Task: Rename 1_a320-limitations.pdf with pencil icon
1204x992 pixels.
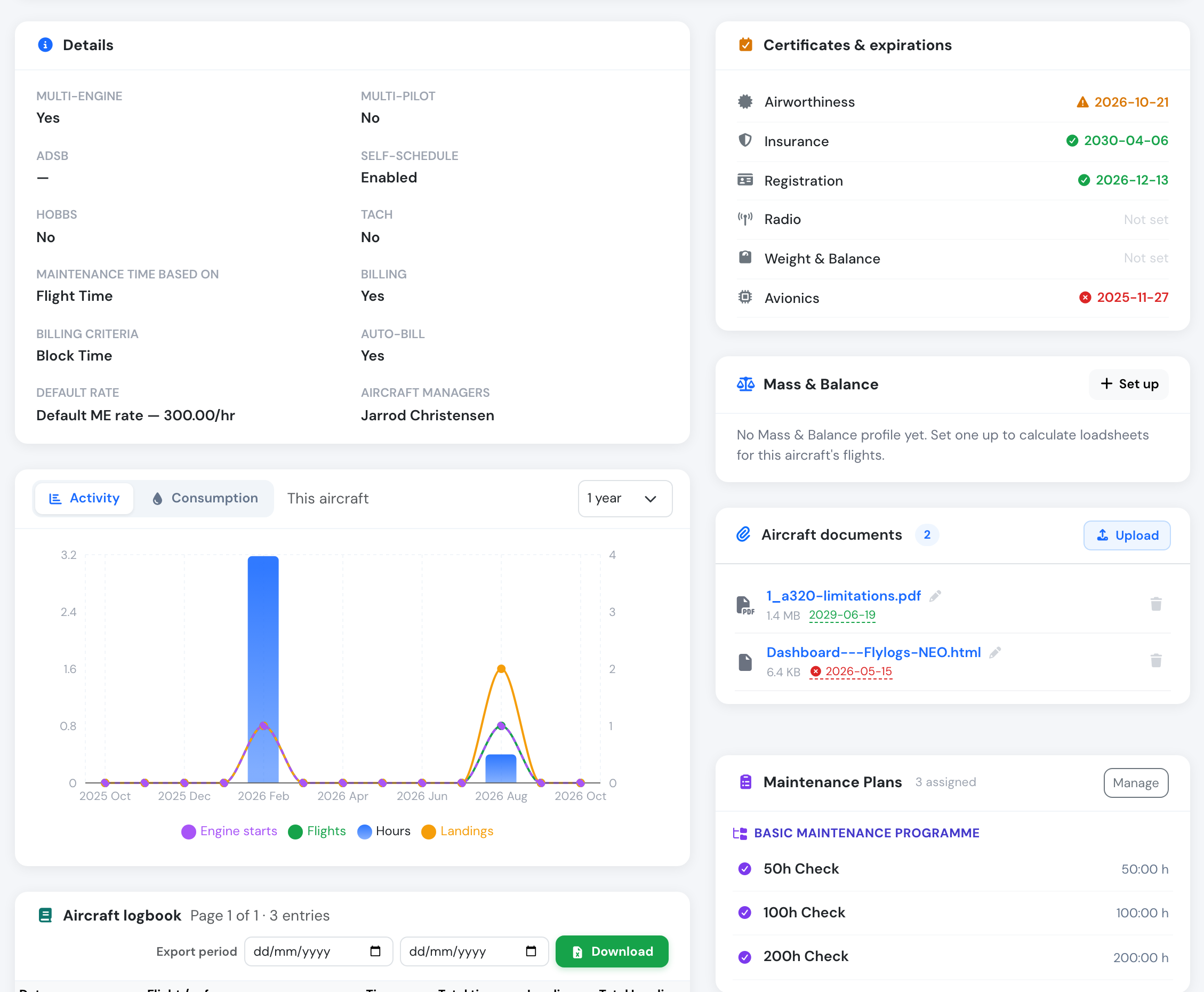Action: point(935,596)
